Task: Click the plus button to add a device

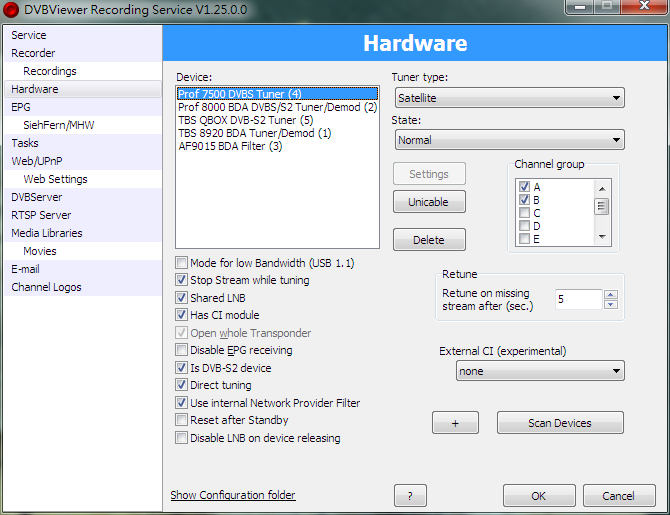Action: (455, 423)
